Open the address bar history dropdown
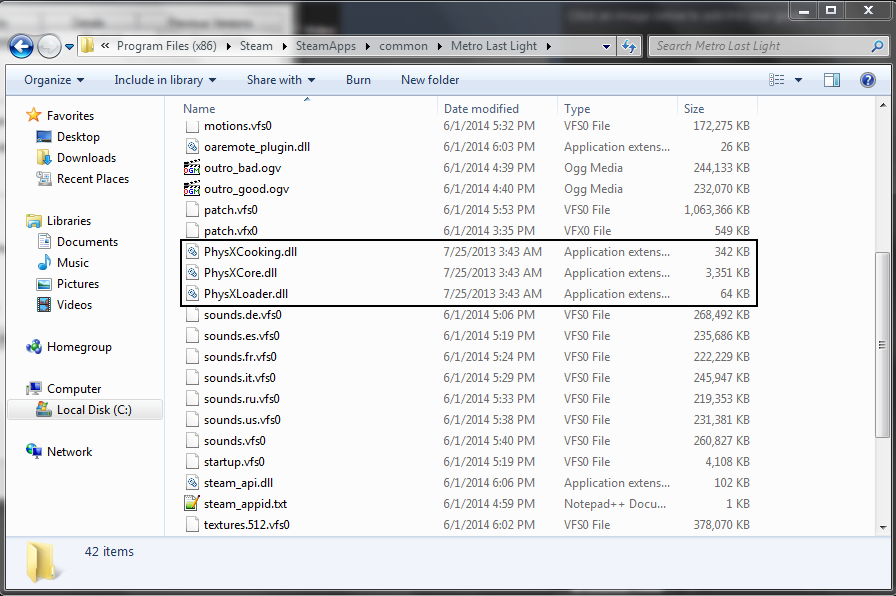This screenshot has width=896, height=596. click(606, 47)
